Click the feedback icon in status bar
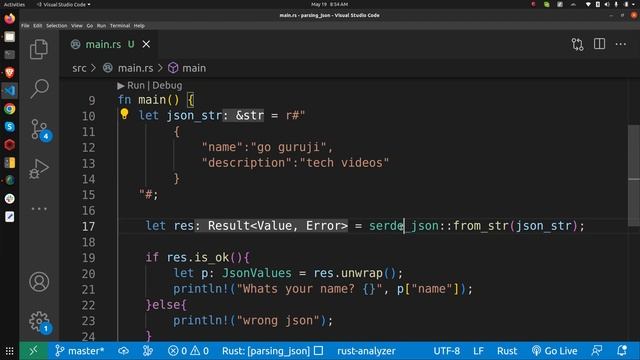The height and width of the screenshot is (360, 640). click(597, 351)
